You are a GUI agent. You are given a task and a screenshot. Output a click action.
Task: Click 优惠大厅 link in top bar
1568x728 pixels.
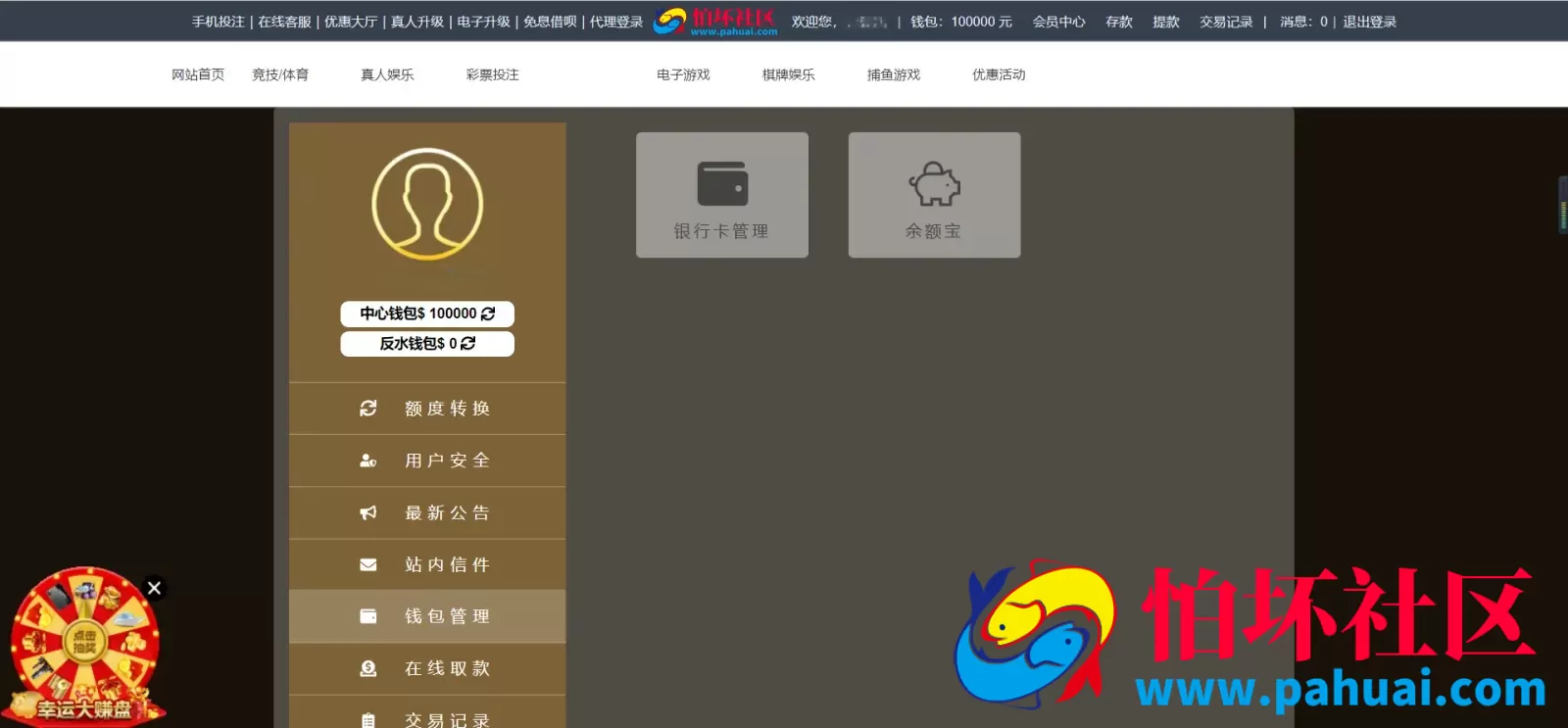pyautogui.click(x=351, y=22)
